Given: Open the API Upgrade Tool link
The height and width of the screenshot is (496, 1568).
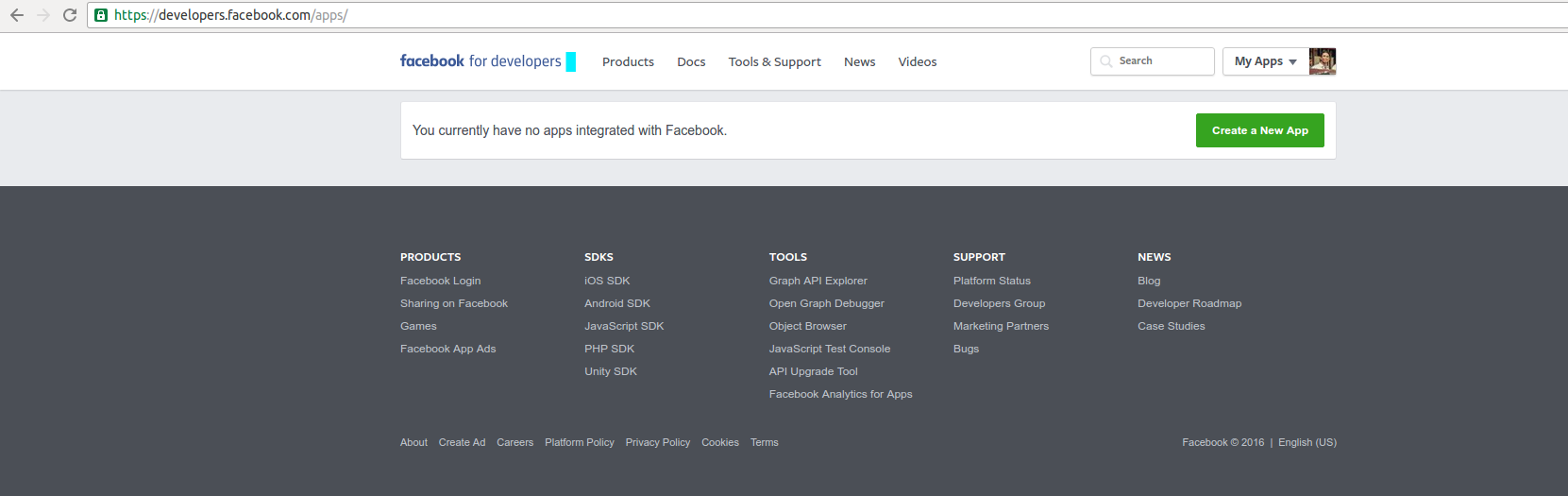Looking at the screenshot, I should (x=813, y=371).
